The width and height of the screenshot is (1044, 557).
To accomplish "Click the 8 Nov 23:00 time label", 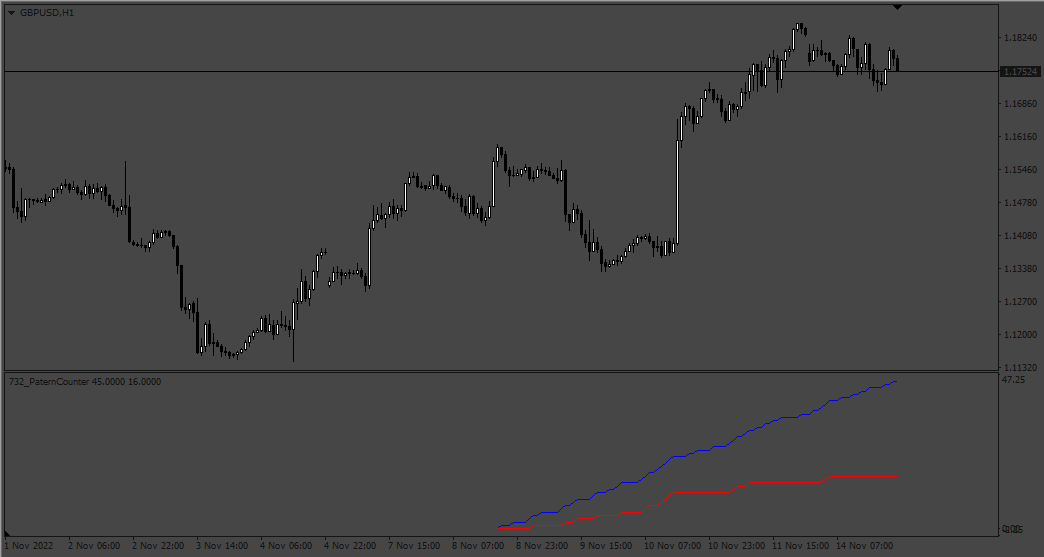I will click(x=543, y=546).
